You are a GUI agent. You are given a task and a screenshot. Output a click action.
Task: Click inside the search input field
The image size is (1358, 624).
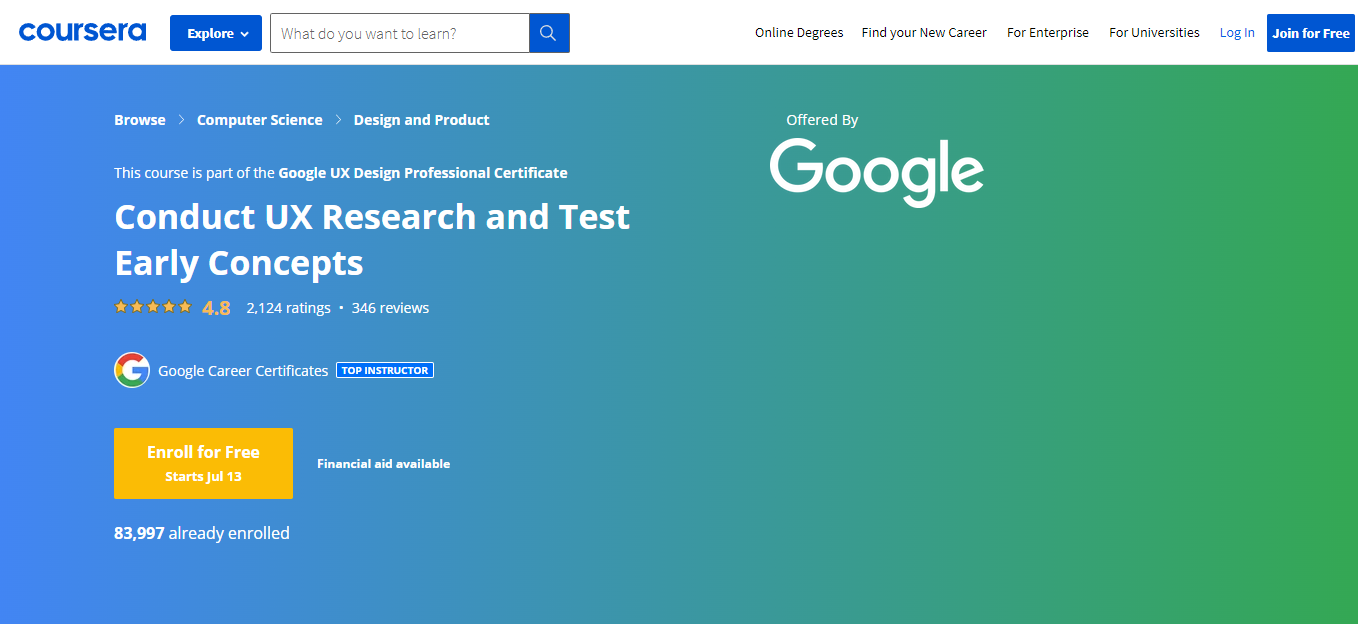click(399, 32)
